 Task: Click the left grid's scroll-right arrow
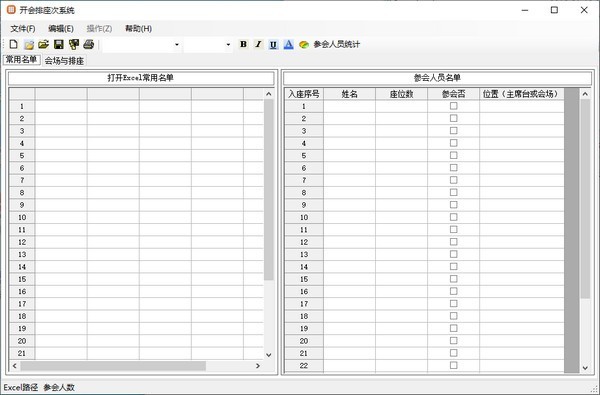click(258, 366)
